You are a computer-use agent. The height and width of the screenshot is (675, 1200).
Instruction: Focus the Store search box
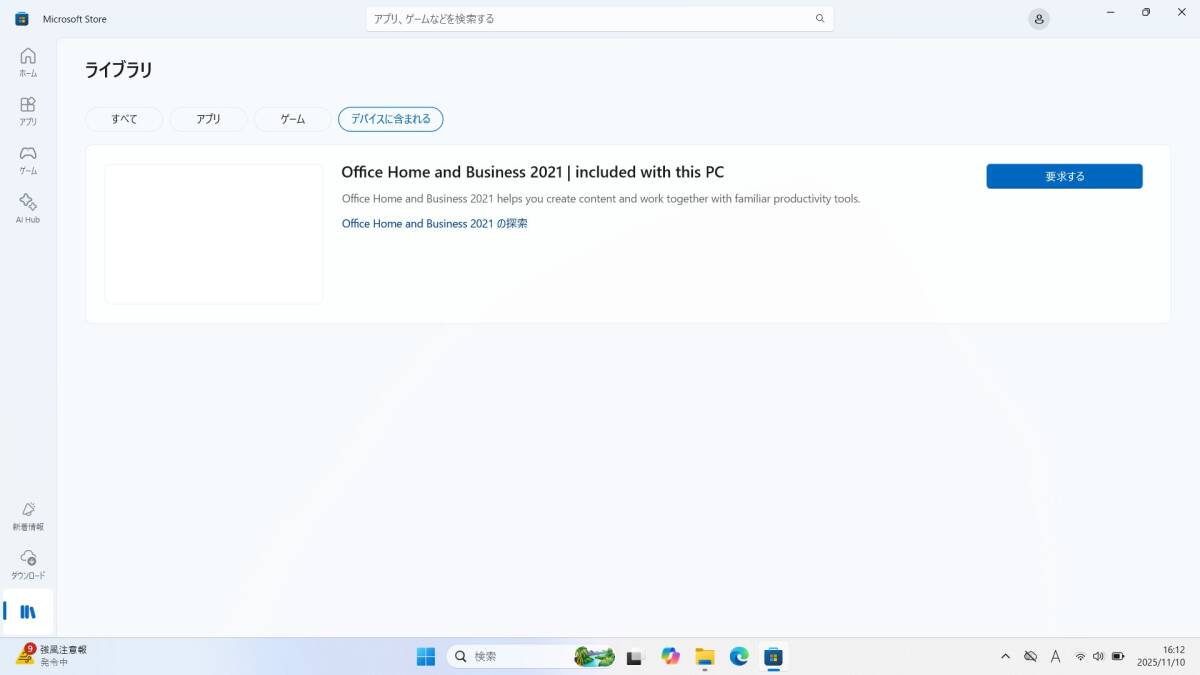[x=600, y=19]
